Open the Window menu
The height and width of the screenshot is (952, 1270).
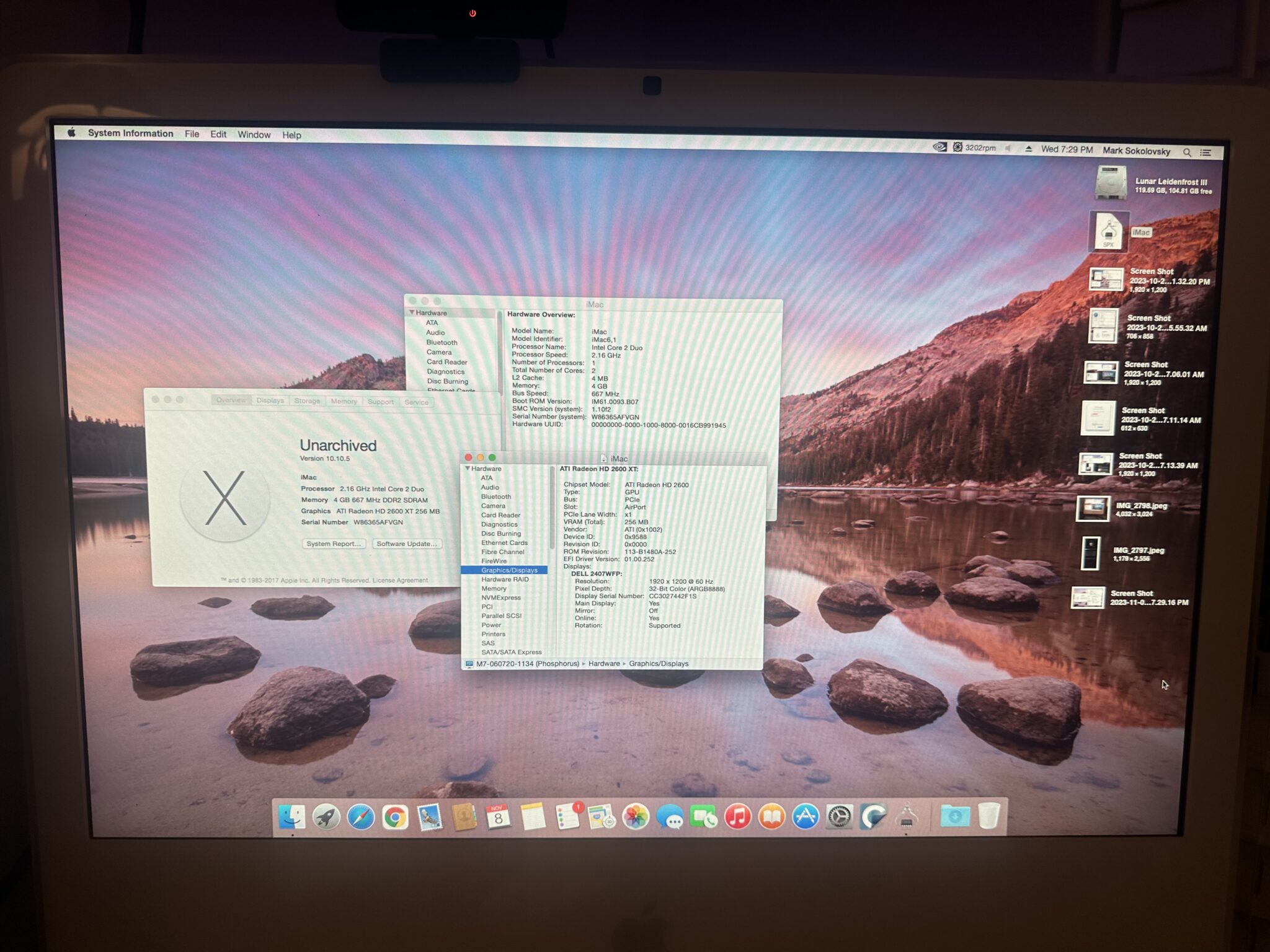[254, 134]
